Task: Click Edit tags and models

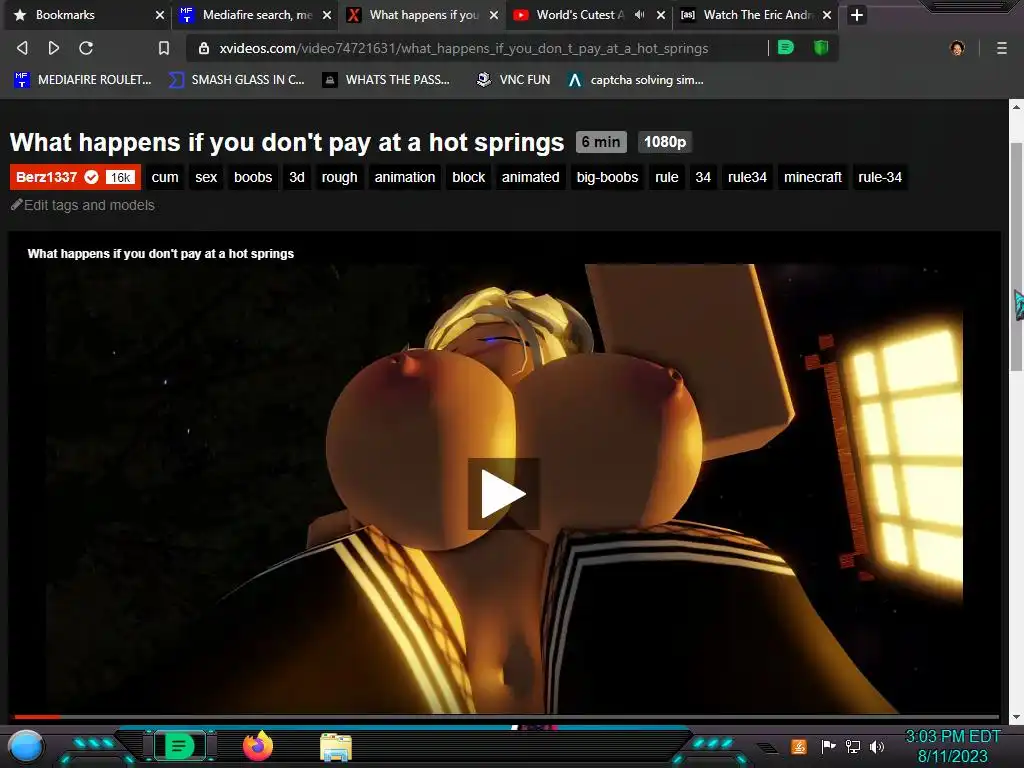Action: (83, 205)
